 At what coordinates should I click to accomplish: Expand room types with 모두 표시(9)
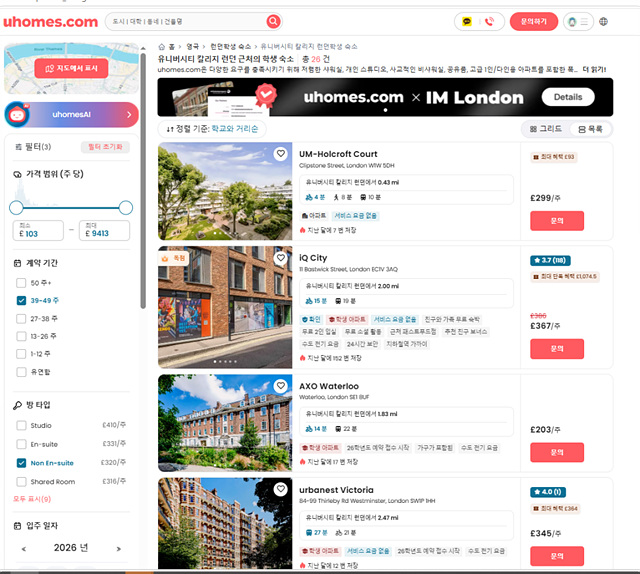tap(32, 498)
